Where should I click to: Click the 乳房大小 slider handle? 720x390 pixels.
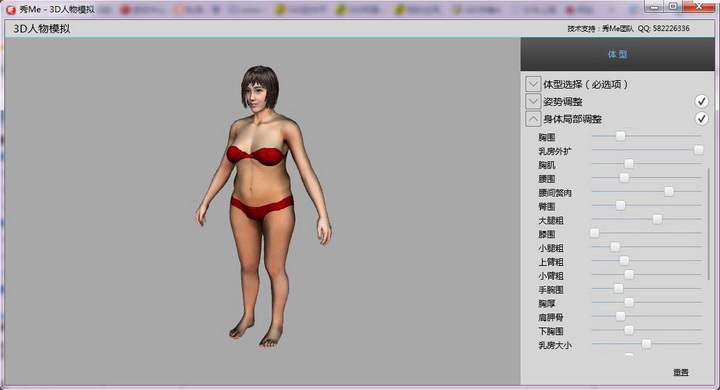point(646,344)
